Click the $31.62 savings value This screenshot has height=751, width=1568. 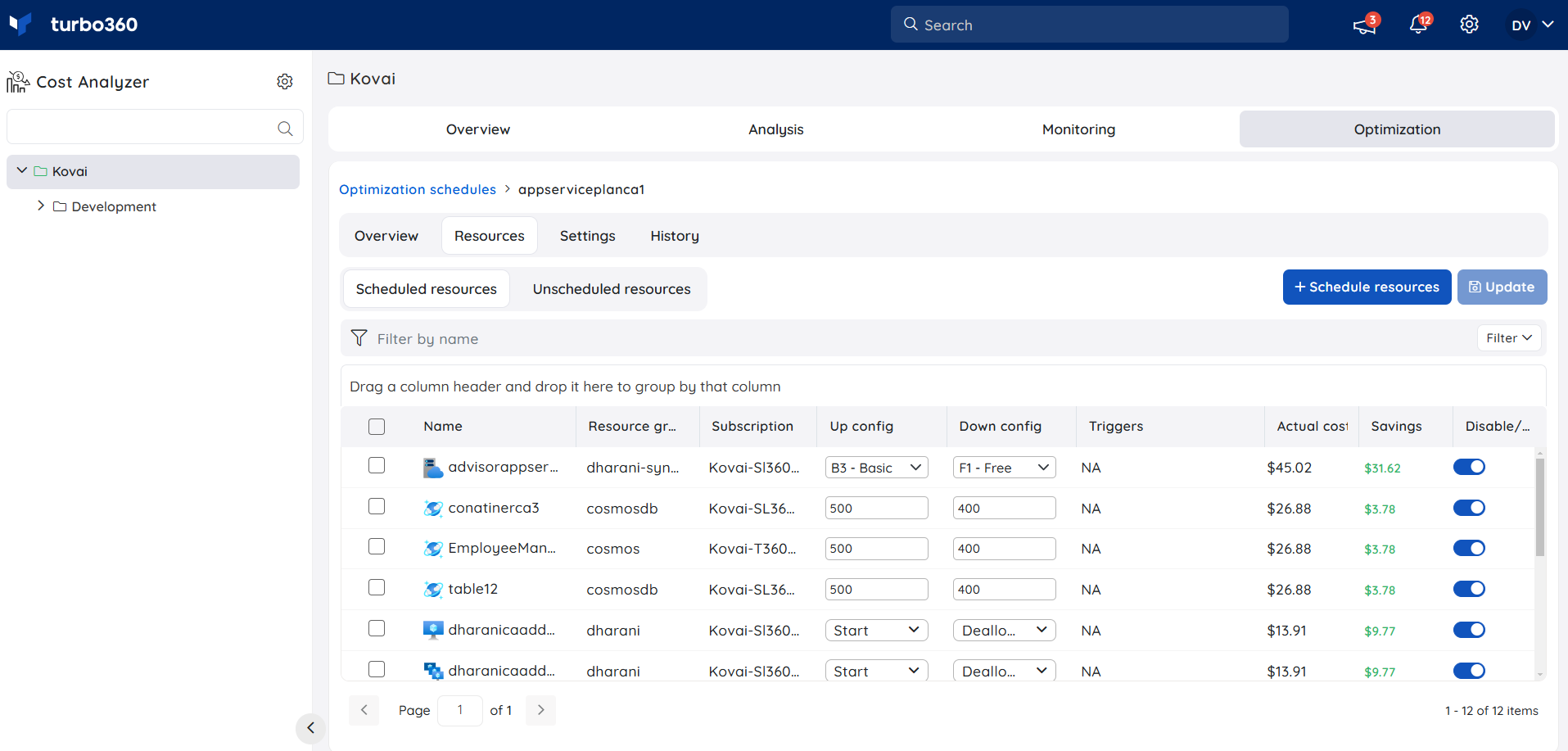[x=1382, y=468]
